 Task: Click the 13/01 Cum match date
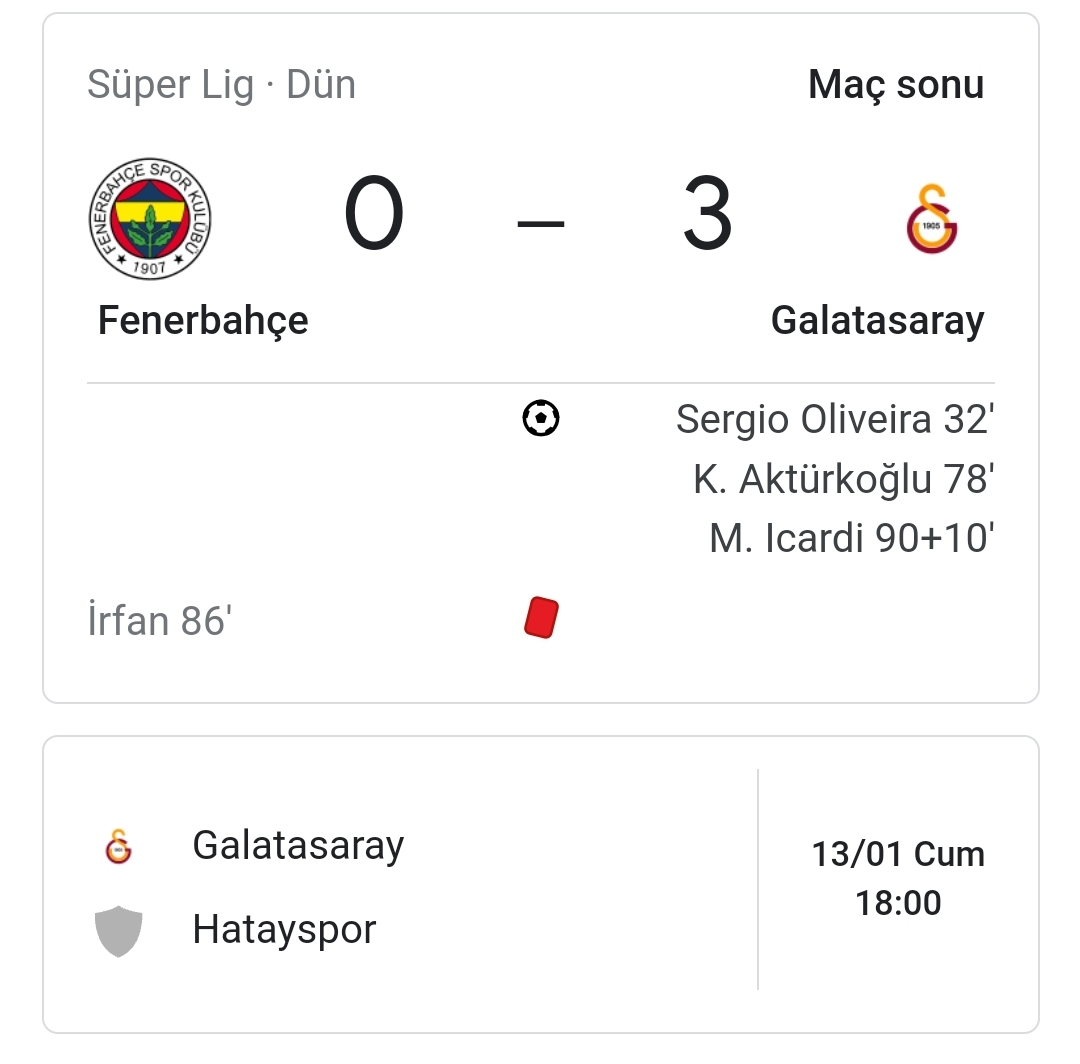[x=898, y=854]
